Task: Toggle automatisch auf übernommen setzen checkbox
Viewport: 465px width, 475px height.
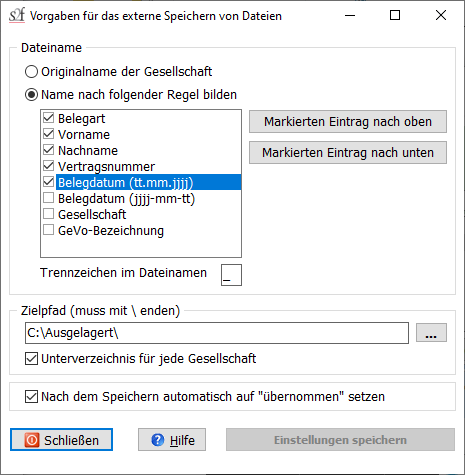Action: [x=31, y=397]
